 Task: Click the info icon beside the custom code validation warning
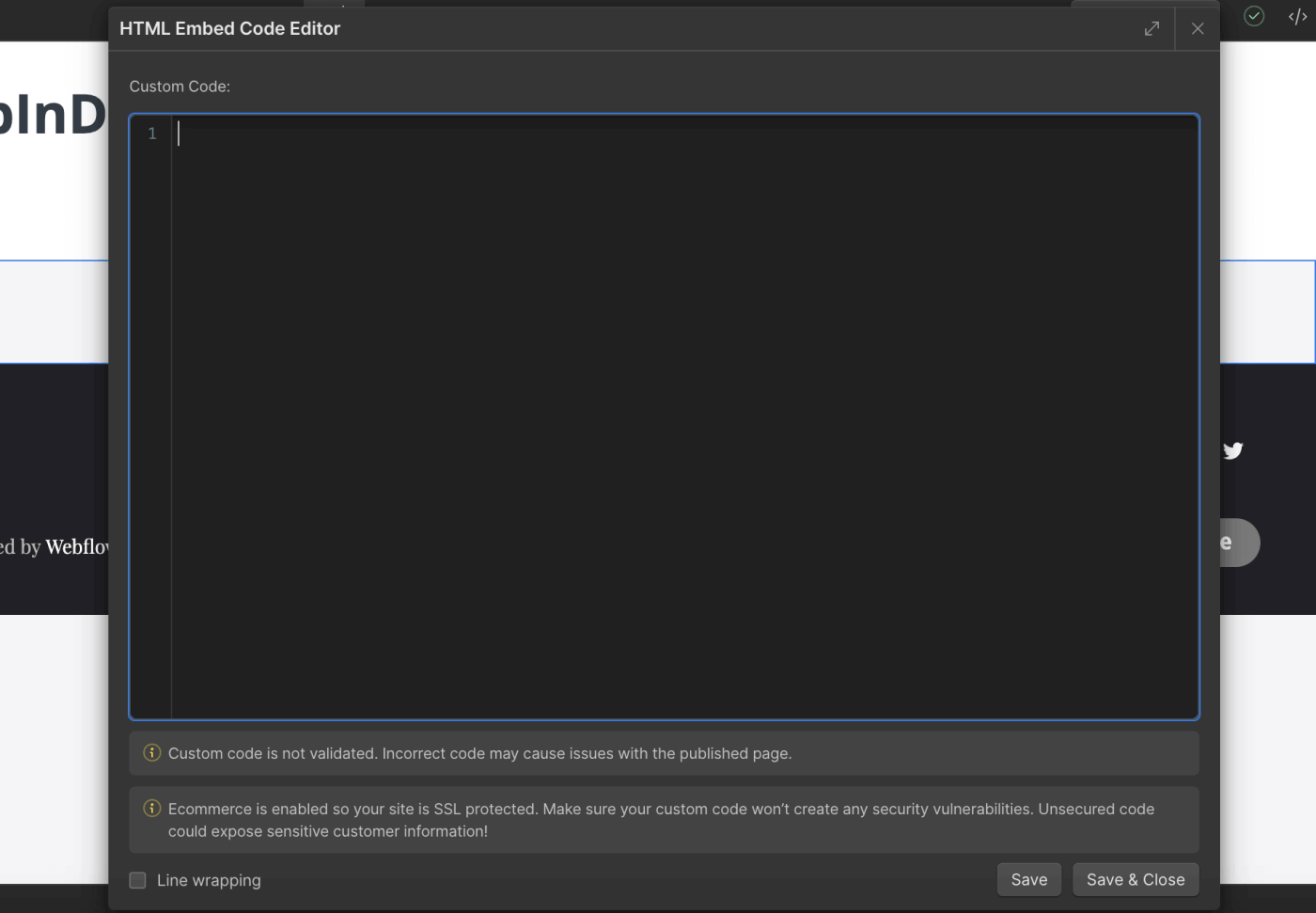point(151,753)
